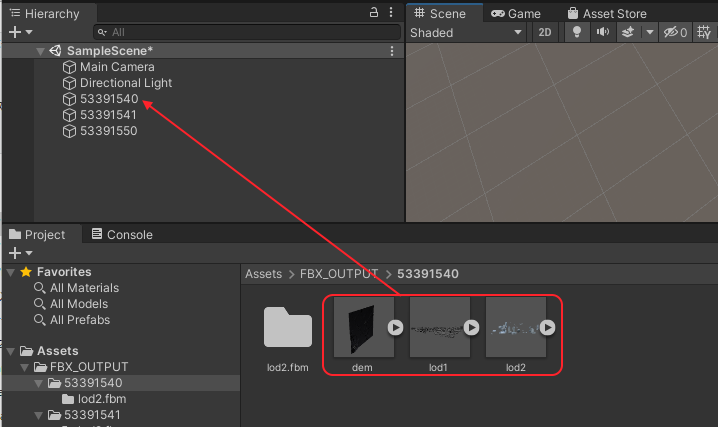Viewport: 720px width, 430px height.
Task: Toggle hidden objects visibility eye icon
Action: 675,33
